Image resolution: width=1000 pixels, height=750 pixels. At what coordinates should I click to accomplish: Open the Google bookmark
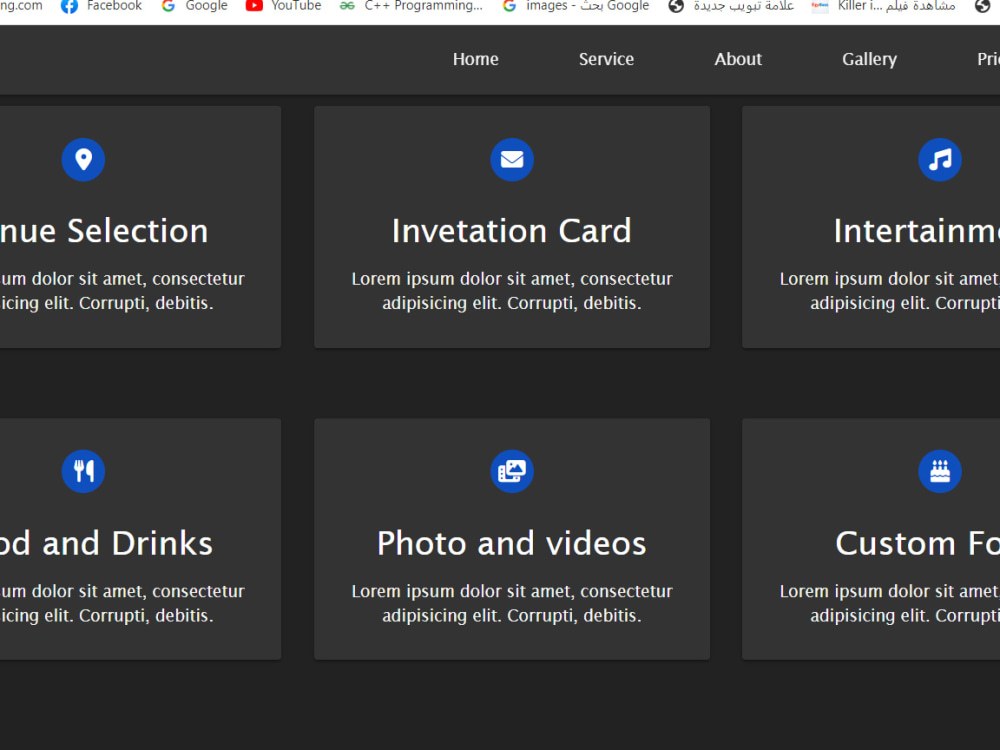(195, 6)
